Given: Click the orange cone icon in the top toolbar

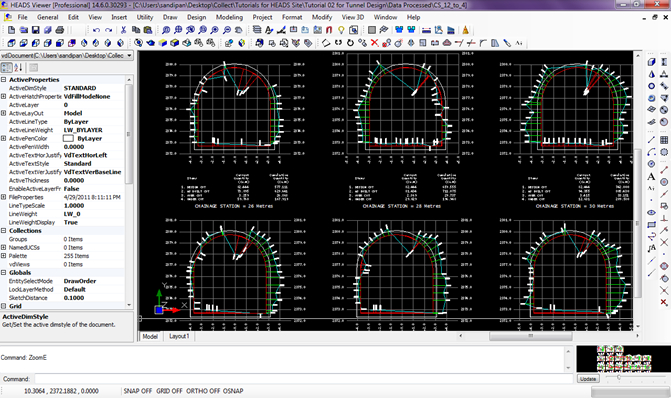Looking at the screenshot, I should [465, 30].
